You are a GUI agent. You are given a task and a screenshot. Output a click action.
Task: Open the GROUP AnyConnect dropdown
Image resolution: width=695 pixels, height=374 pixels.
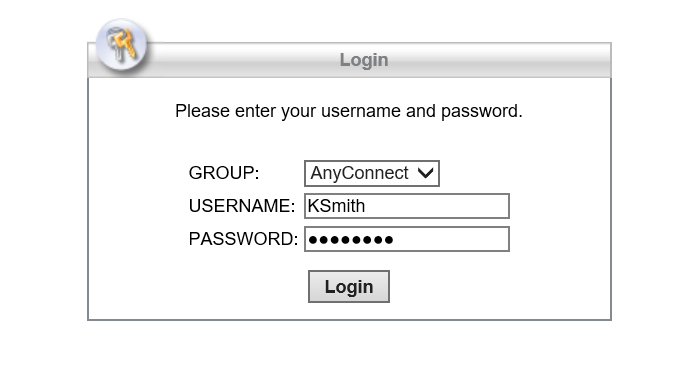click(x=372, y=173)
